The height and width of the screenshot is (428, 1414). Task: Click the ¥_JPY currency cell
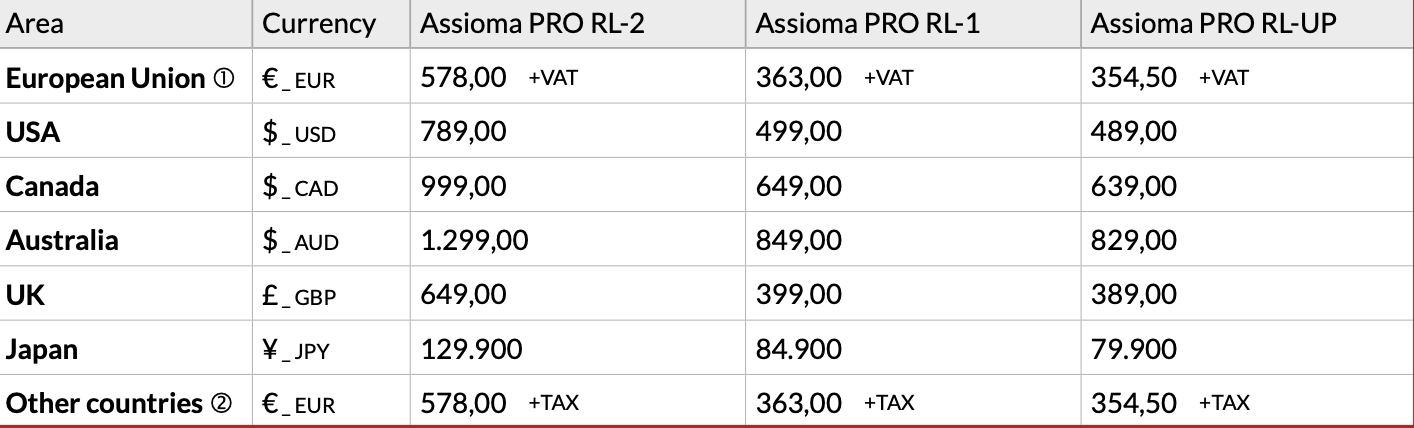pos(296,349)
